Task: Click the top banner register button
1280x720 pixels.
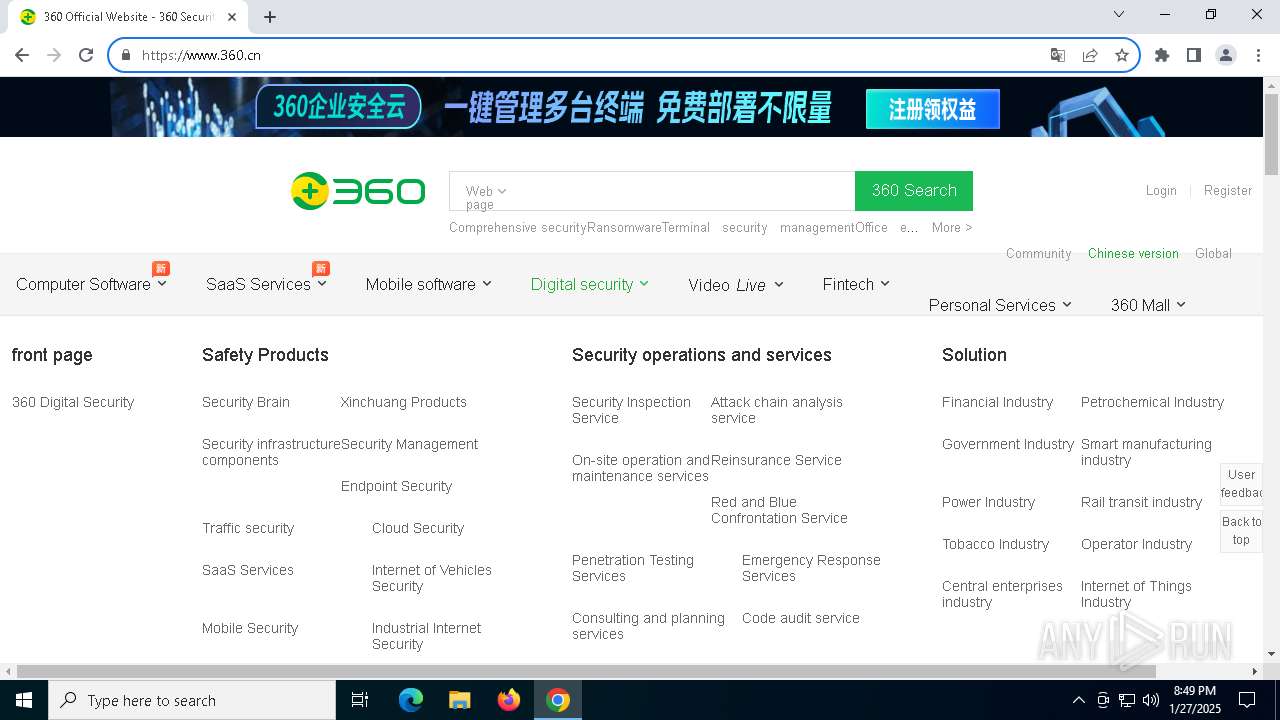Action: pyautogui.click(x=933, y=109)
